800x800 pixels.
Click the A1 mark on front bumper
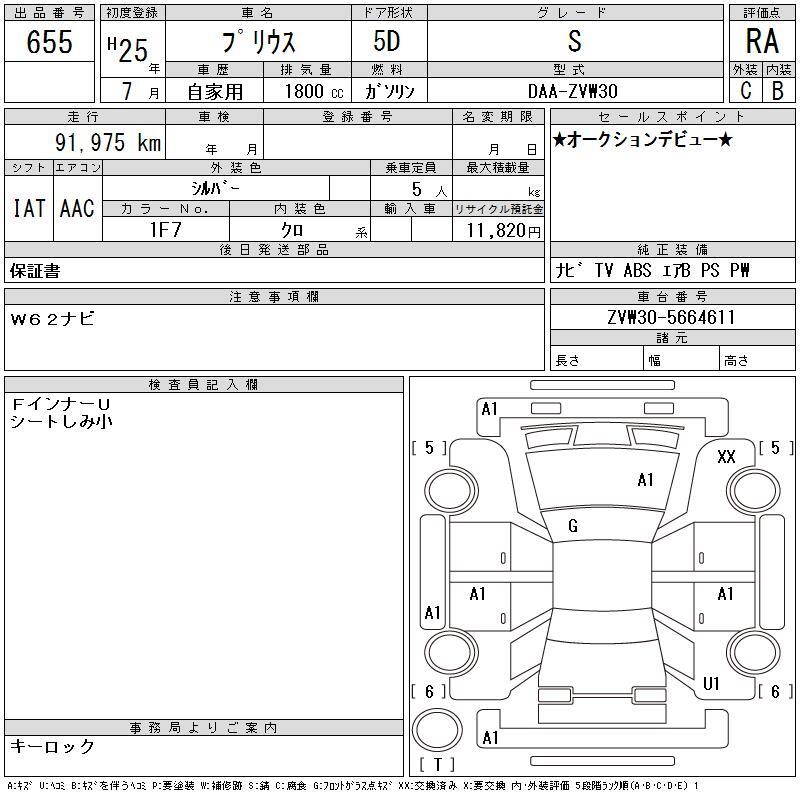[x=489, y=409]
